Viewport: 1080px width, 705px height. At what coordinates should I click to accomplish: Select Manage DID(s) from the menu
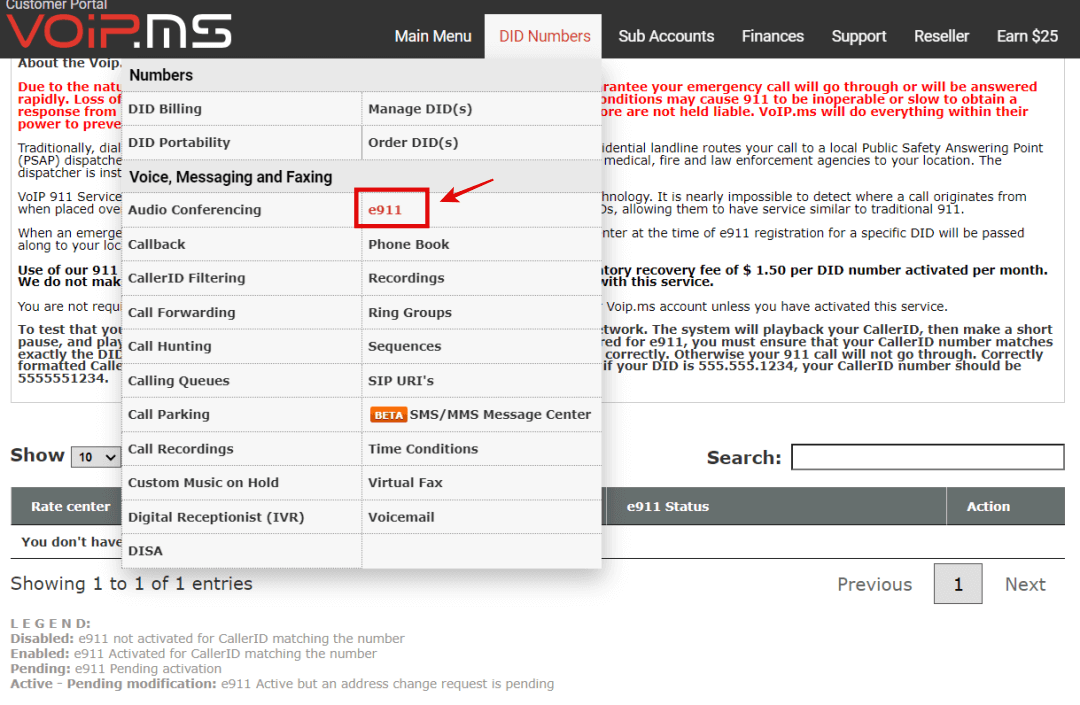tap(423, 108)
